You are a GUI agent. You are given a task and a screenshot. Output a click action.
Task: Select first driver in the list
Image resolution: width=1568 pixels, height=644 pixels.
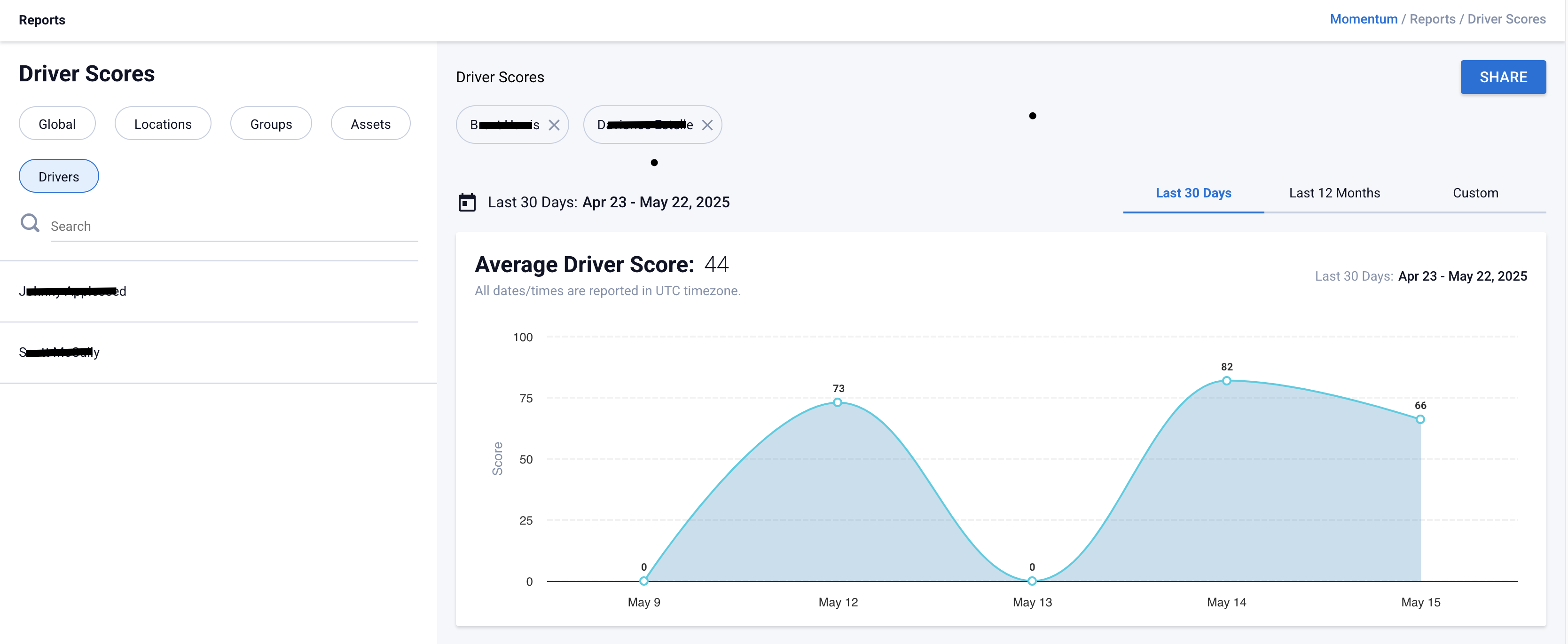(73, 291)
